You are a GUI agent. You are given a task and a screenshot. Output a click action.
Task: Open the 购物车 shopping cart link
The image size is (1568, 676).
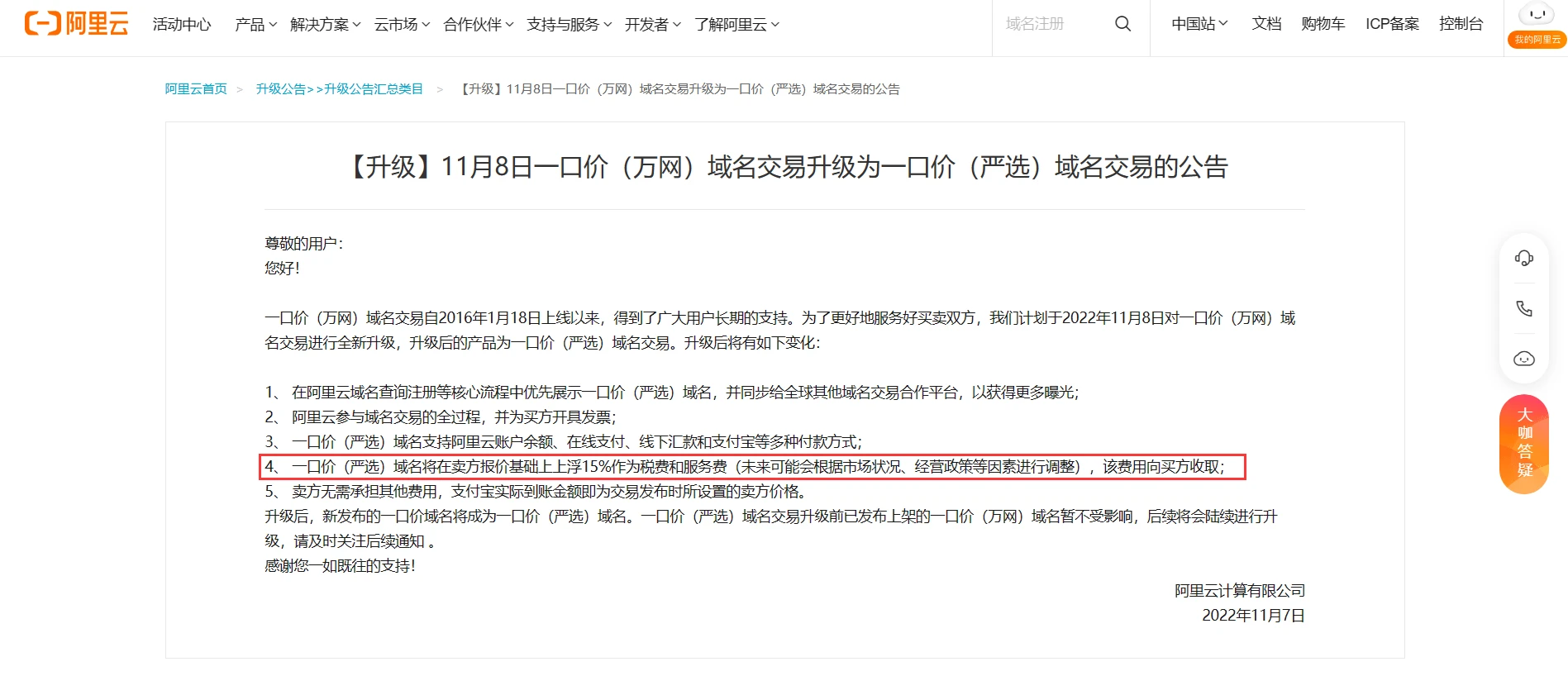coord(1323,24)
